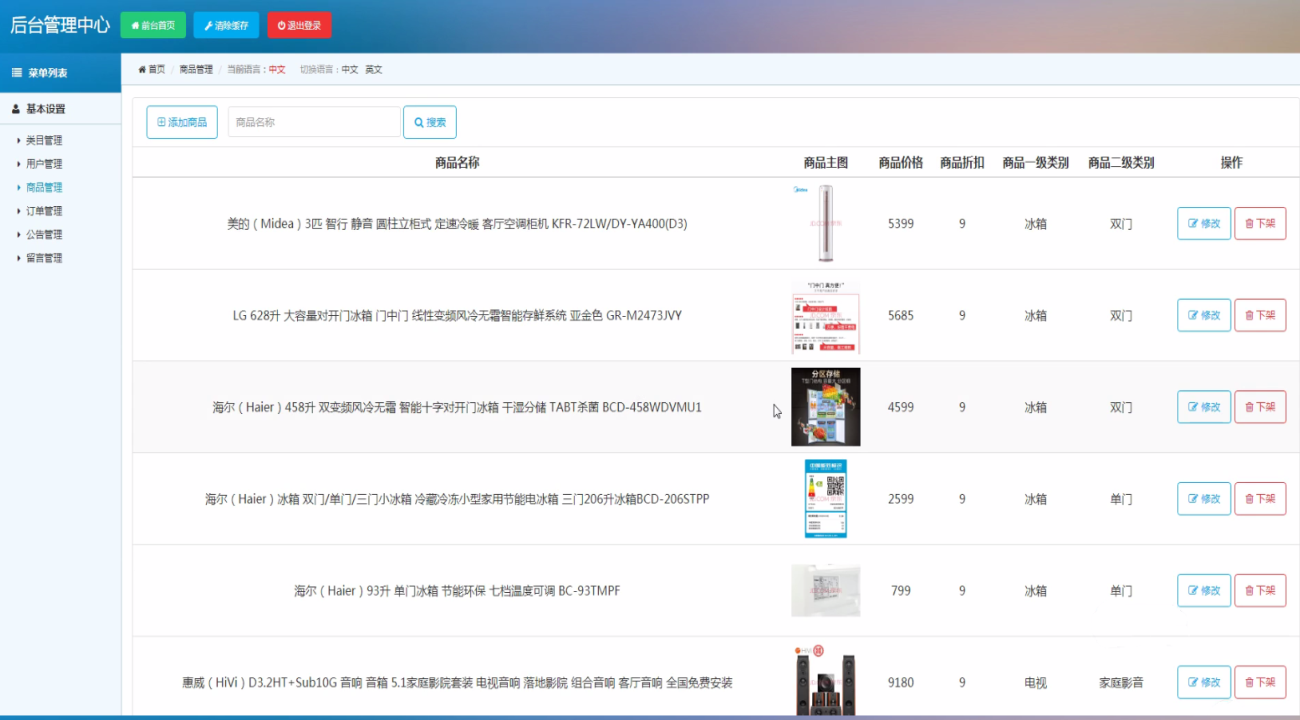Image resolution: width=1300 pixels, height=720 pixels.
Task: Switch language to 中文 in the switcher
Action: coord(350,70)
